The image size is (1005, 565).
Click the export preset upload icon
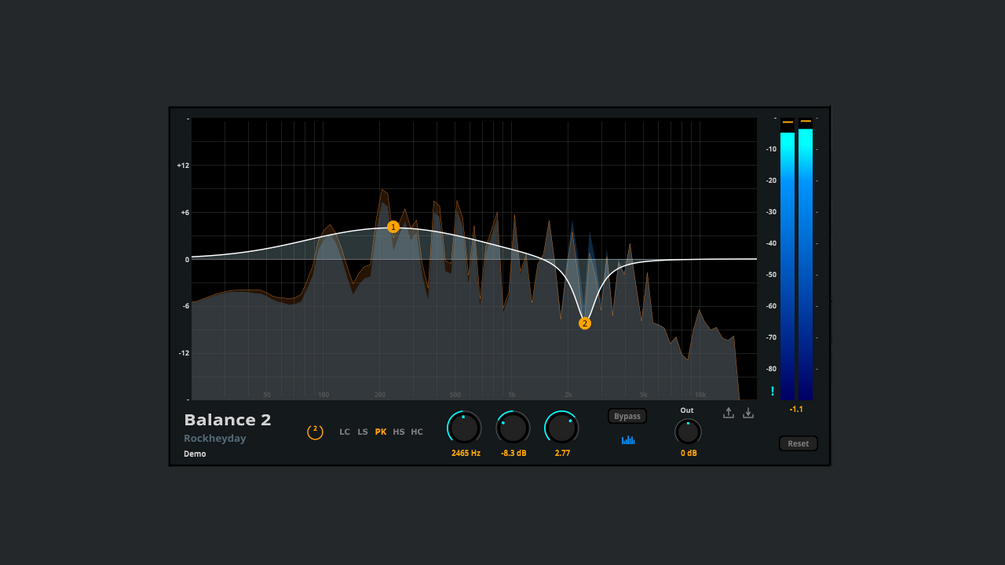(x=728, y=413)
